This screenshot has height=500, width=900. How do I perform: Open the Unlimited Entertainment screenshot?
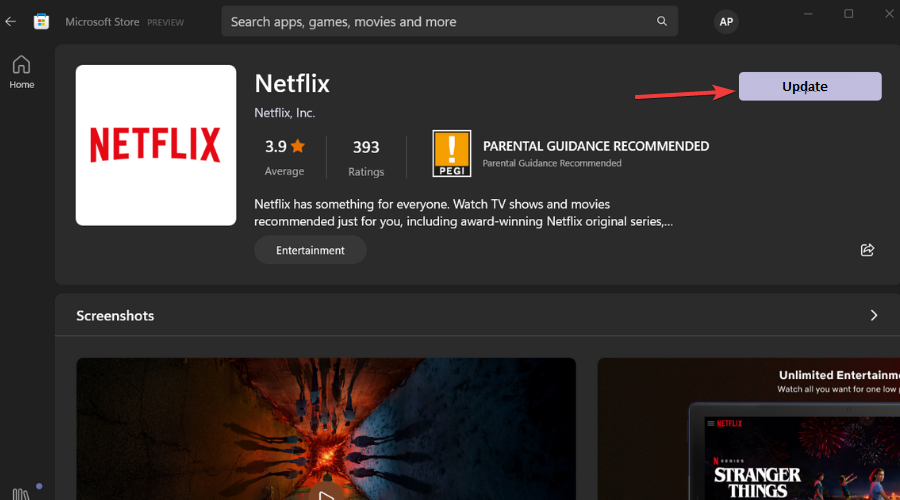748,429
